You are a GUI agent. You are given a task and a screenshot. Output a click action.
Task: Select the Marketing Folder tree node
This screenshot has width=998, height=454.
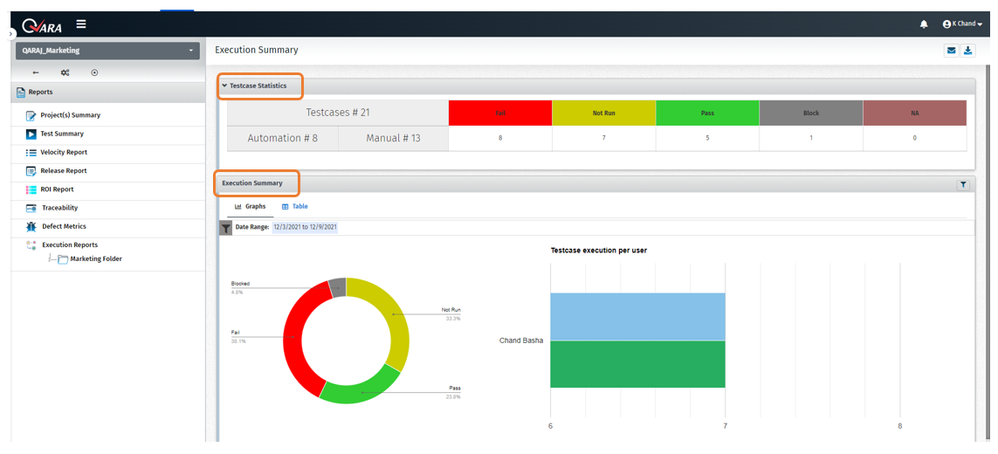[x=96, y=259]
